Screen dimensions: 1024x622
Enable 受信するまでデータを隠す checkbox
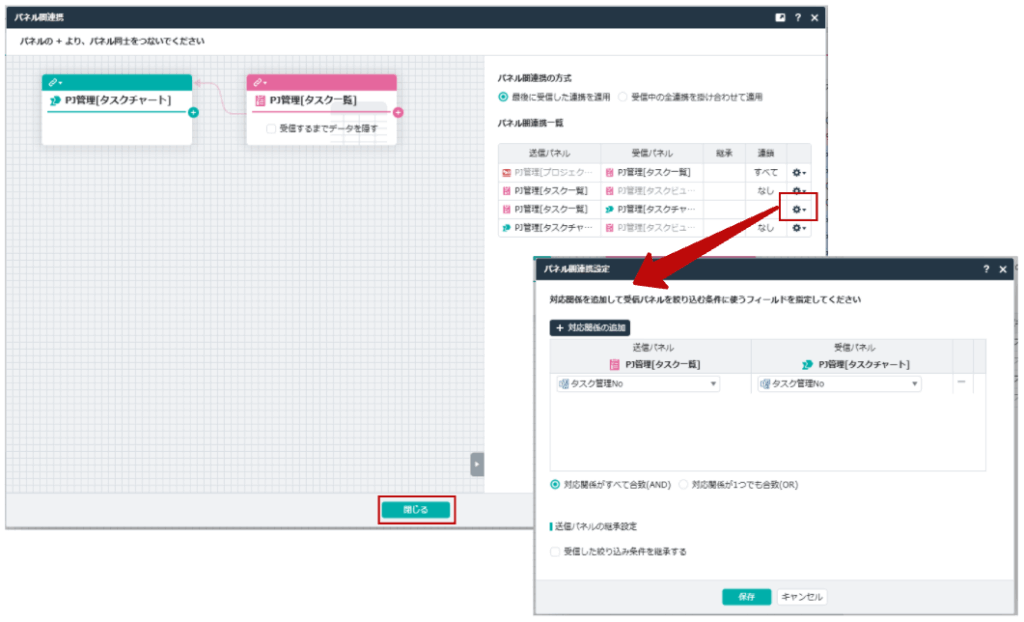[271, 129]
